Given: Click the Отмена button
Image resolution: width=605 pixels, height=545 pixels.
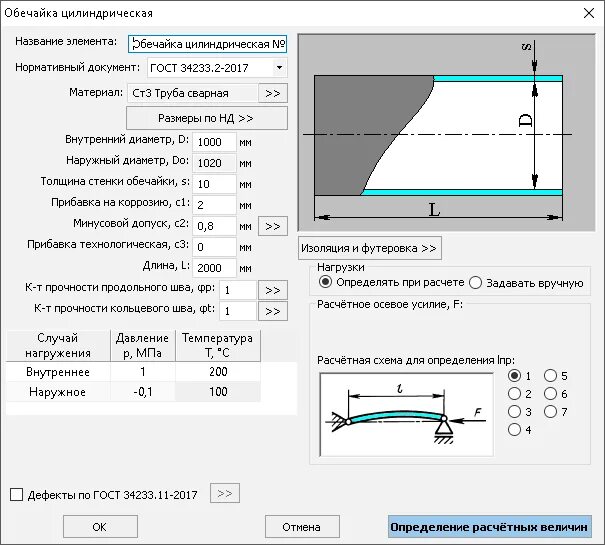Looking at the screenshot, I should [302, 527].
